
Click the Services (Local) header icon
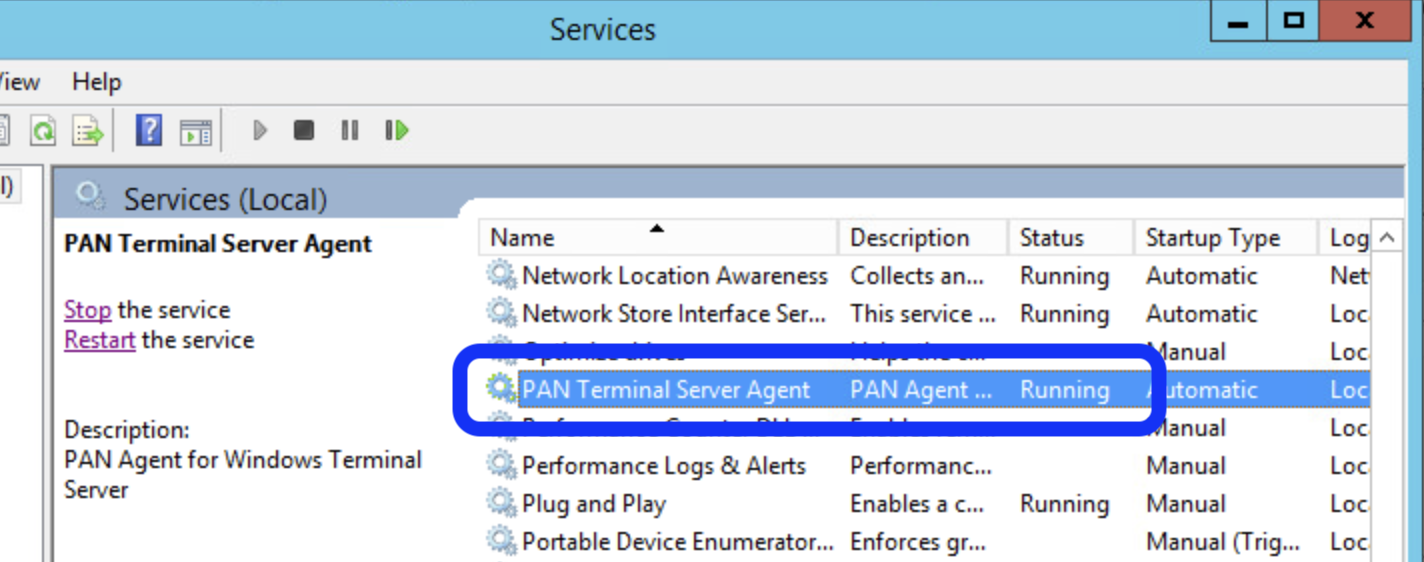[x=90, y=196]
